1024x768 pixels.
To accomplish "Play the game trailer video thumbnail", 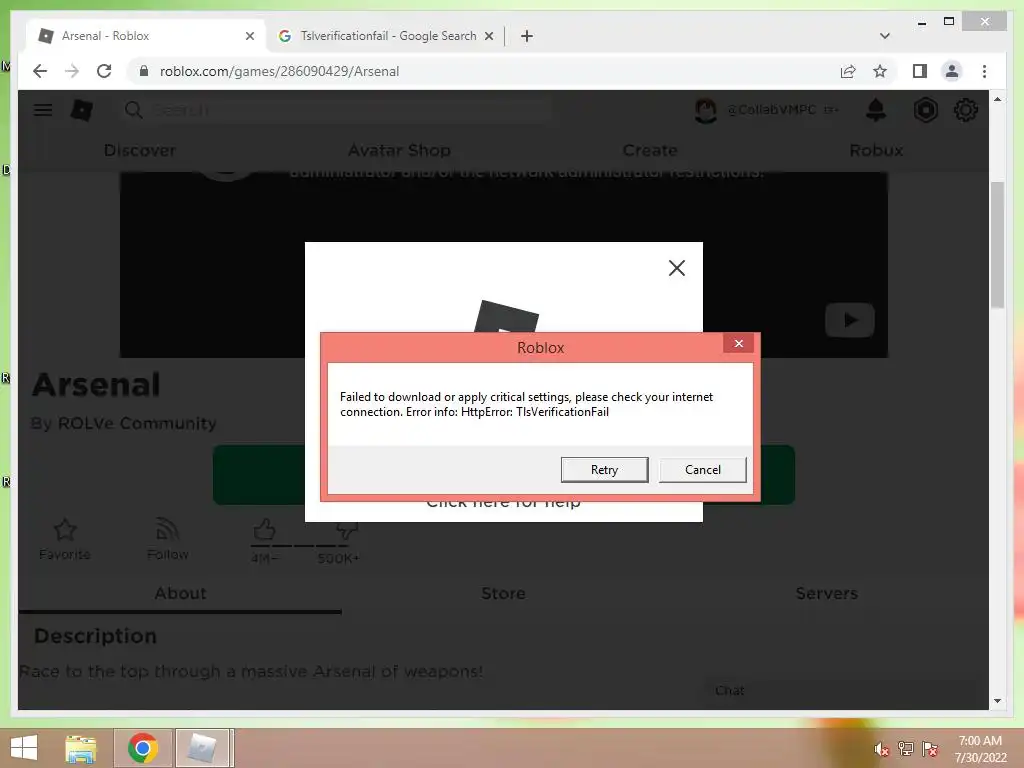I will [x=849, y=320].
